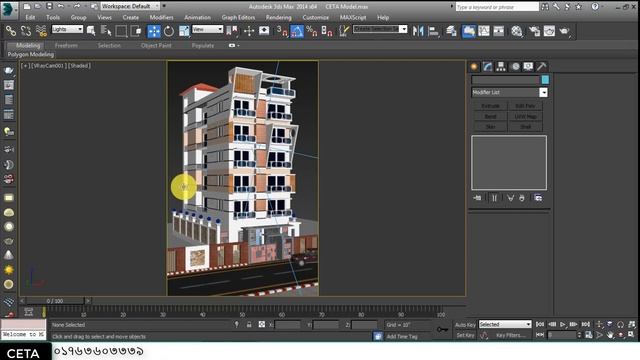This screenshot has height=360, width=640.
Task: Click the Select Object tool
Action: point(91,31)
